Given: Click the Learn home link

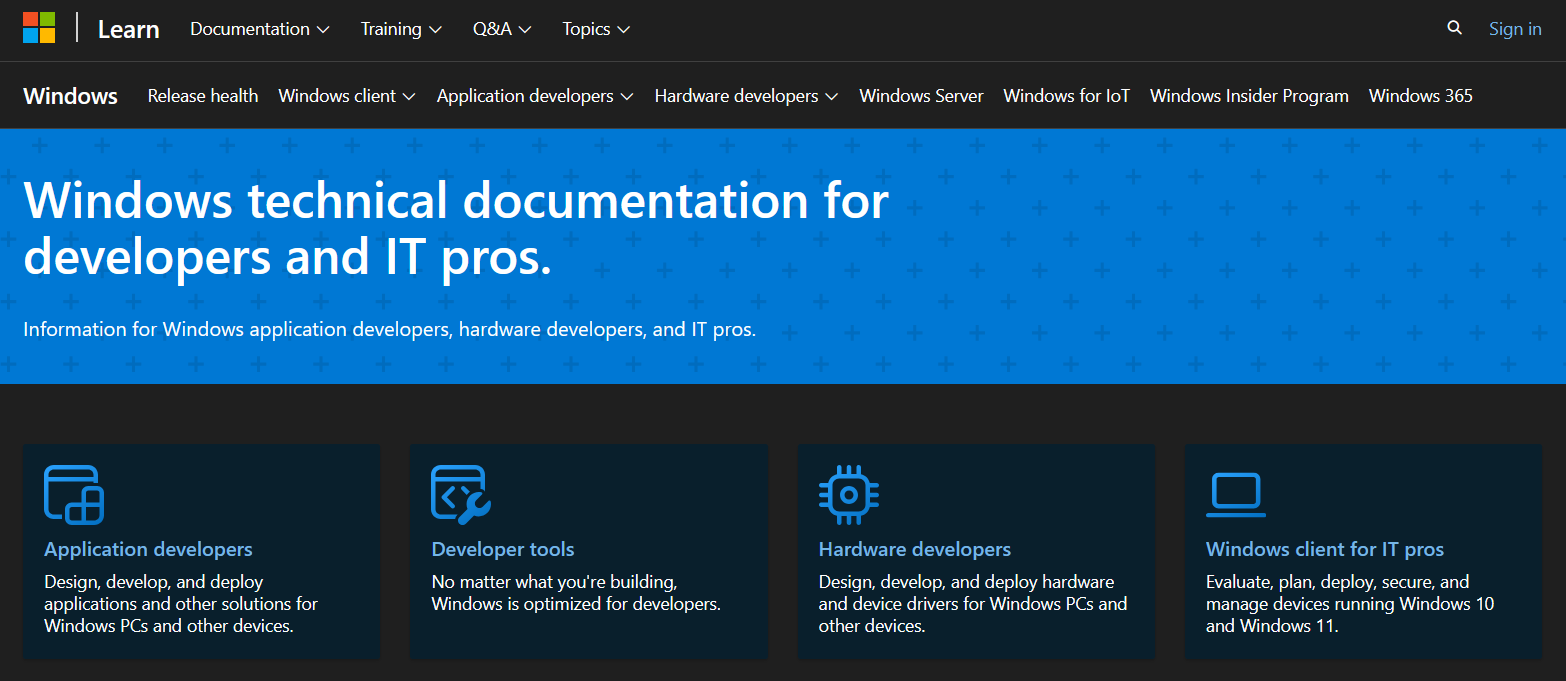Looking at the screenshot, I should pos(128,29).
